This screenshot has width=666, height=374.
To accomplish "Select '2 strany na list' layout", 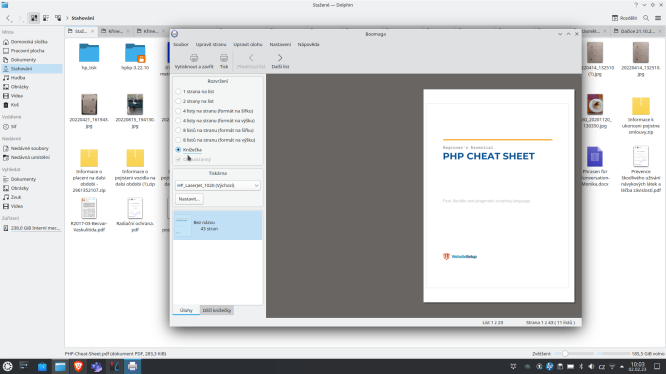I will pos(195,101).
